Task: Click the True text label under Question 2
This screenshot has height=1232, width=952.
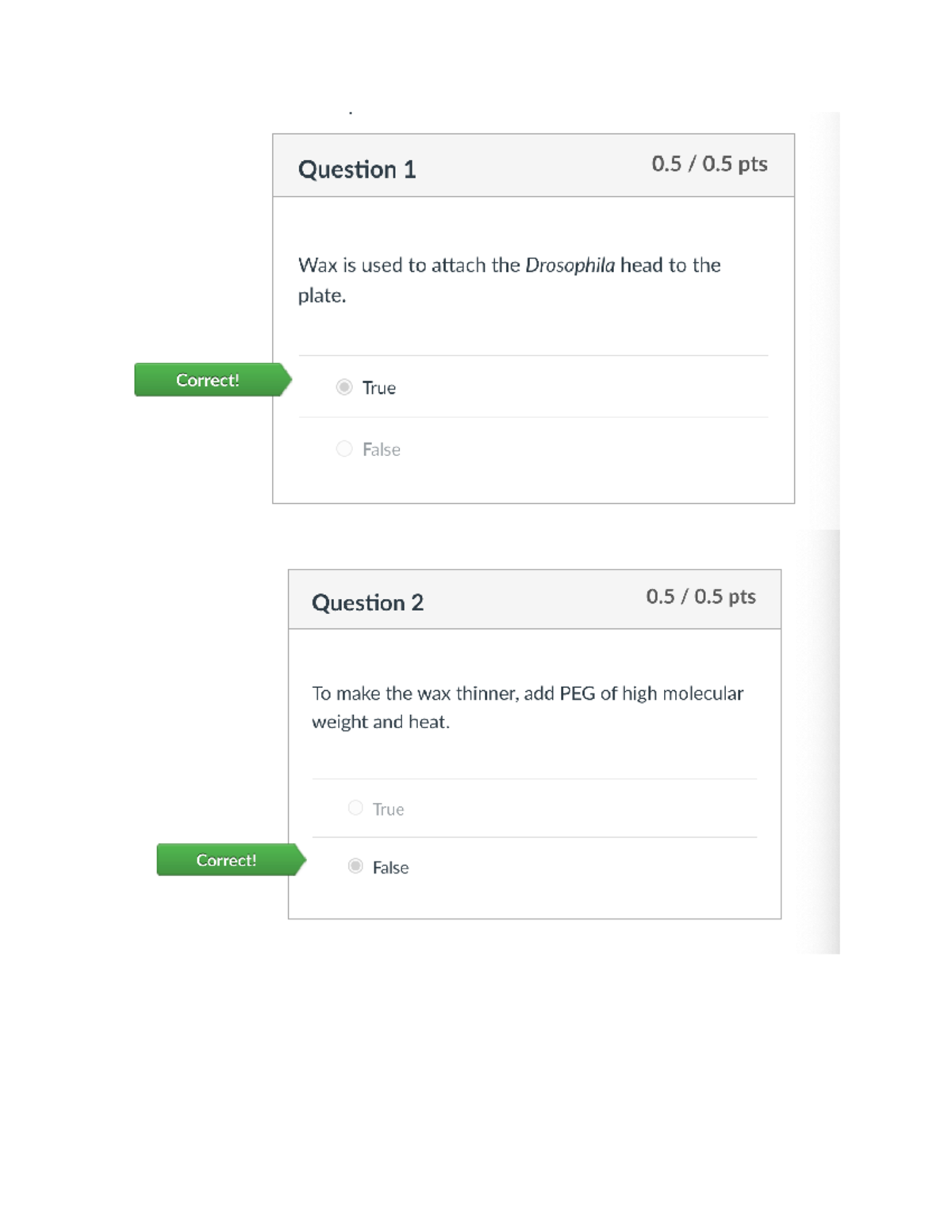Action: pyautogui.click(x=389, y=809)
